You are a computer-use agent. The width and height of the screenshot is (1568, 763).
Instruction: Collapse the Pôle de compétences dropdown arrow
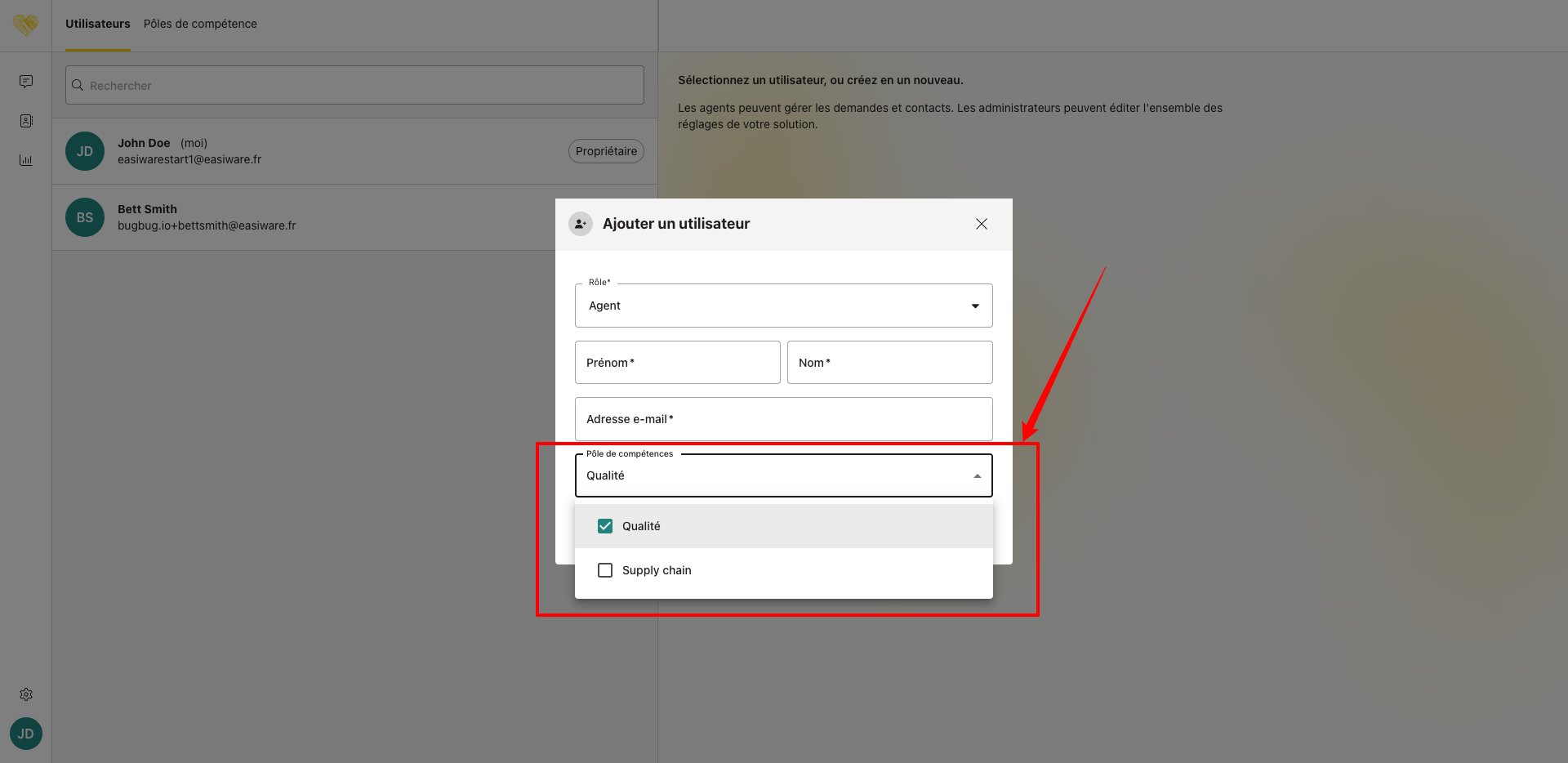point(977,476)
